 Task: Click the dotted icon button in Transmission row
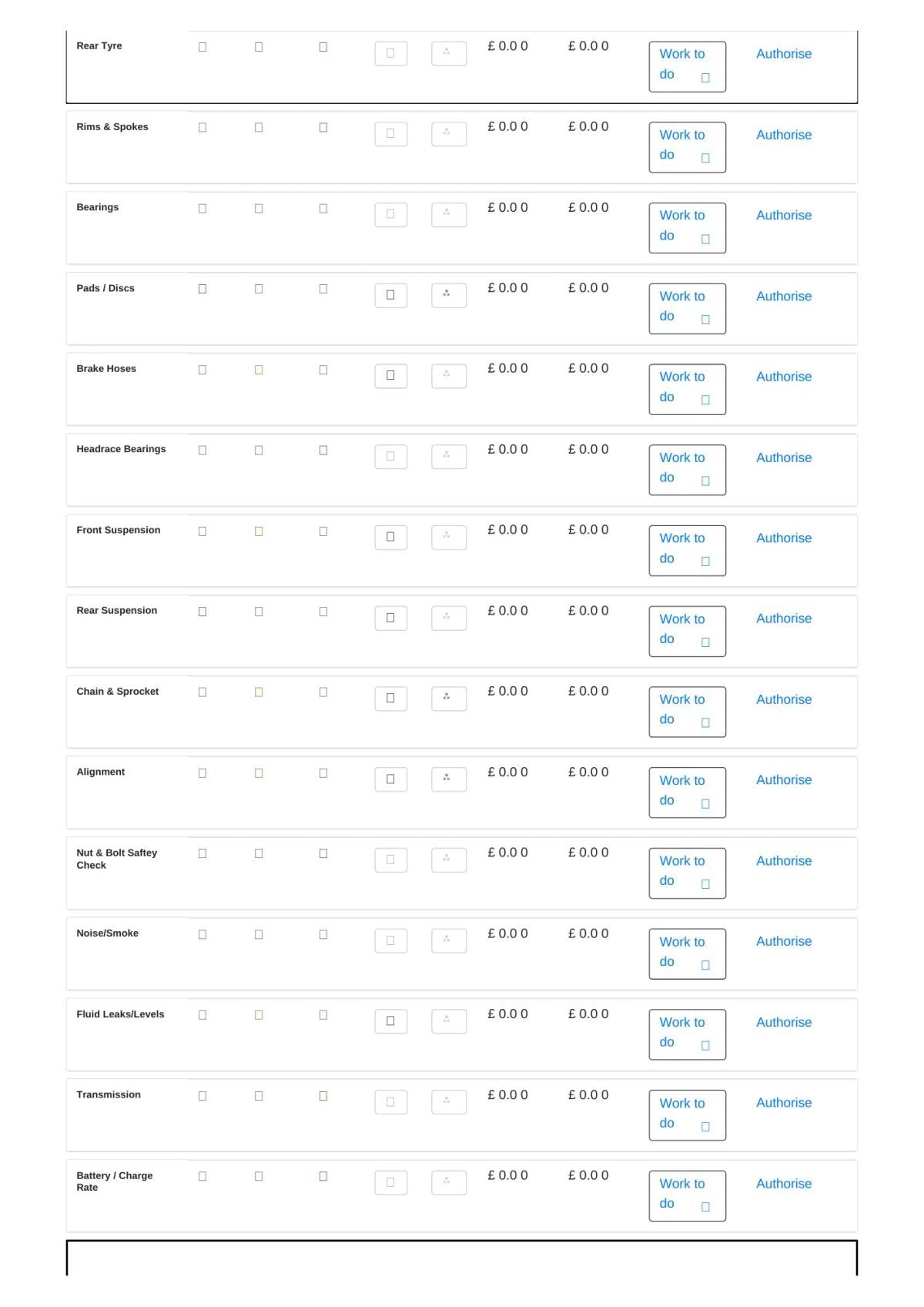(449, 1101)
